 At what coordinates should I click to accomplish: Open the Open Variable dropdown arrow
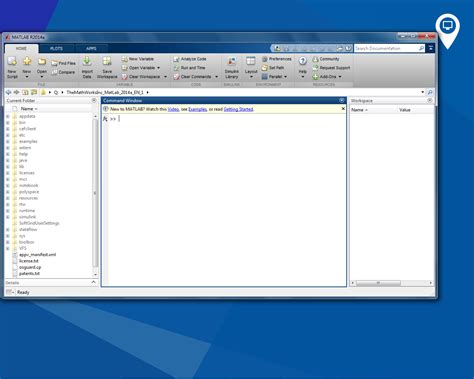click(158, 68)
